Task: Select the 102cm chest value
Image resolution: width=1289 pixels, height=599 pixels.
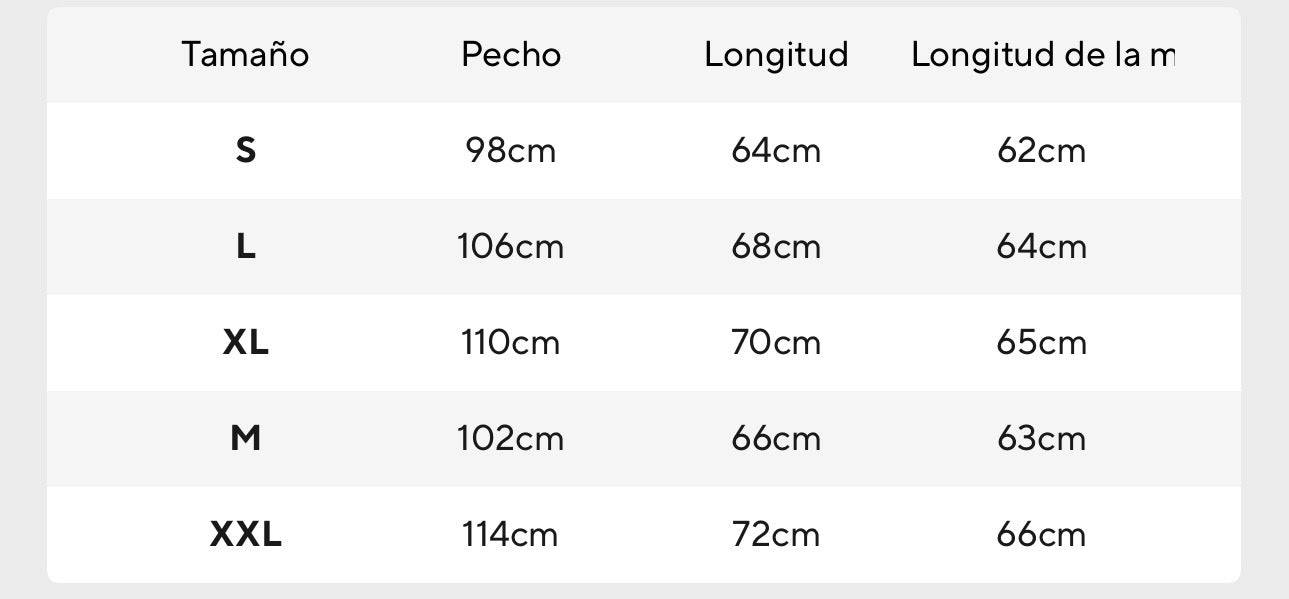Action: [x=510, y=439]
